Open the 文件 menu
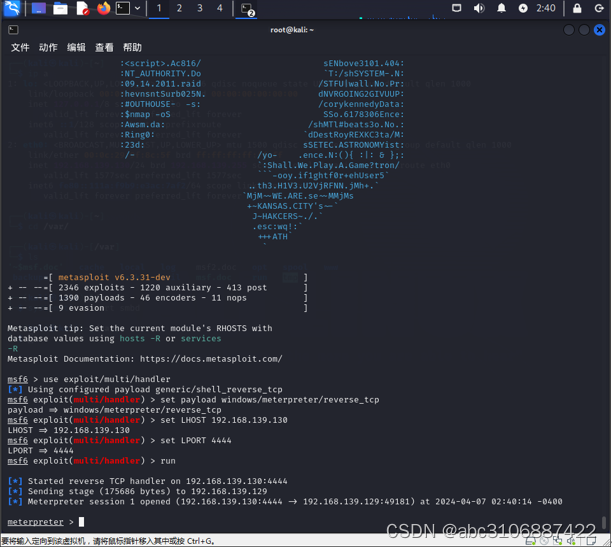Image resolution: width=612 pixels, height=548 pixels. [20, 48]
